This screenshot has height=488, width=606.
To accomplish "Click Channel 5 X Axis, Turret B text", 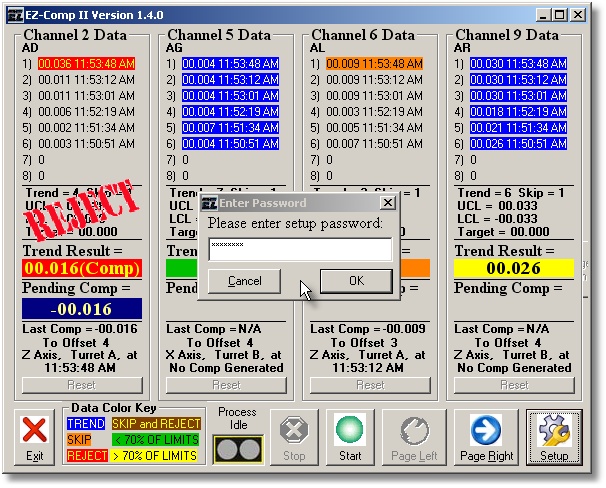I will [x=223, y=355].
